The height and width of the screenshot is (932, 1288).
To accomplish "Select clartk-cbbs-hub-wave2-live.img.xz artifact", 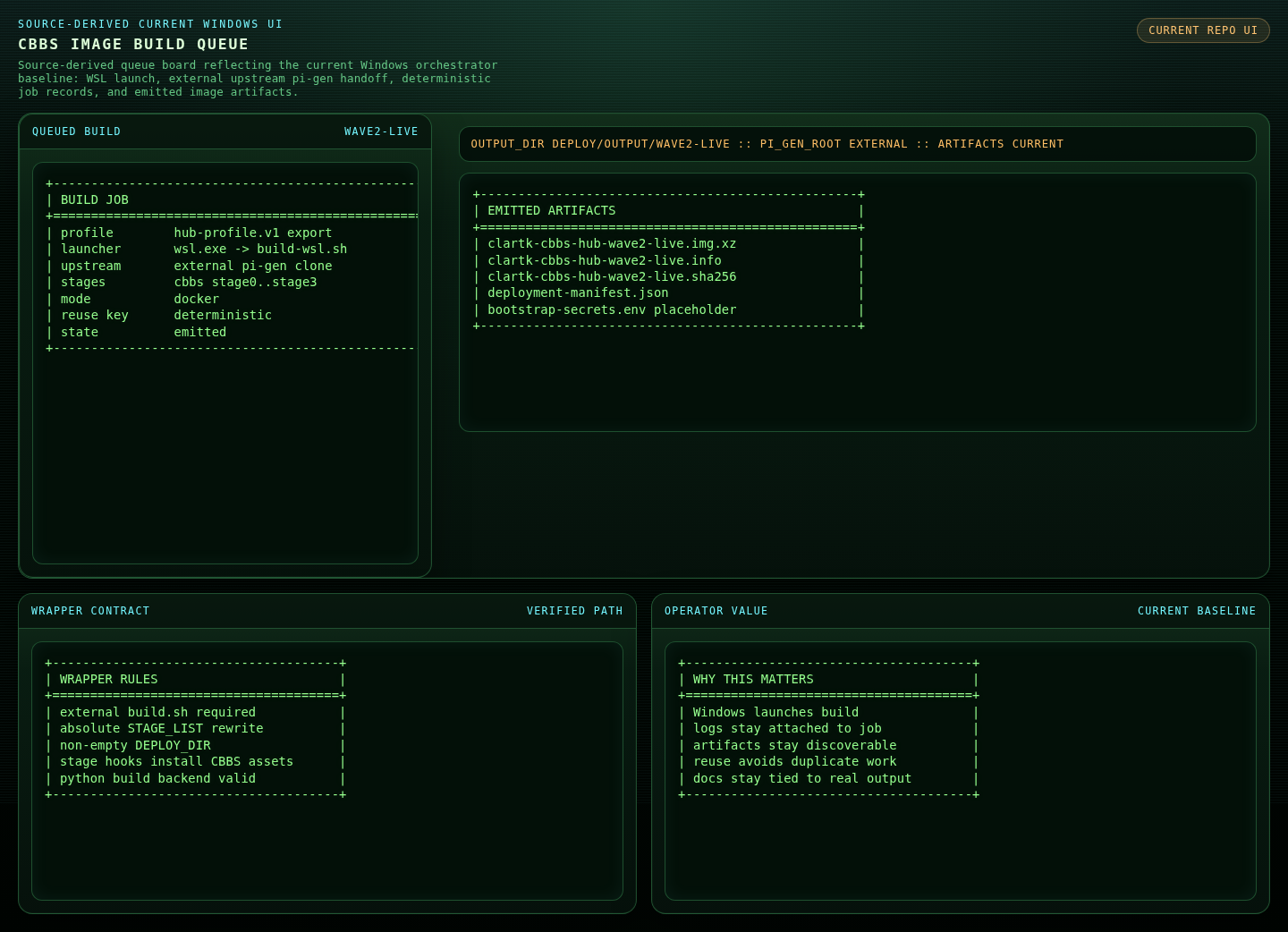I will tap(612, 243).
